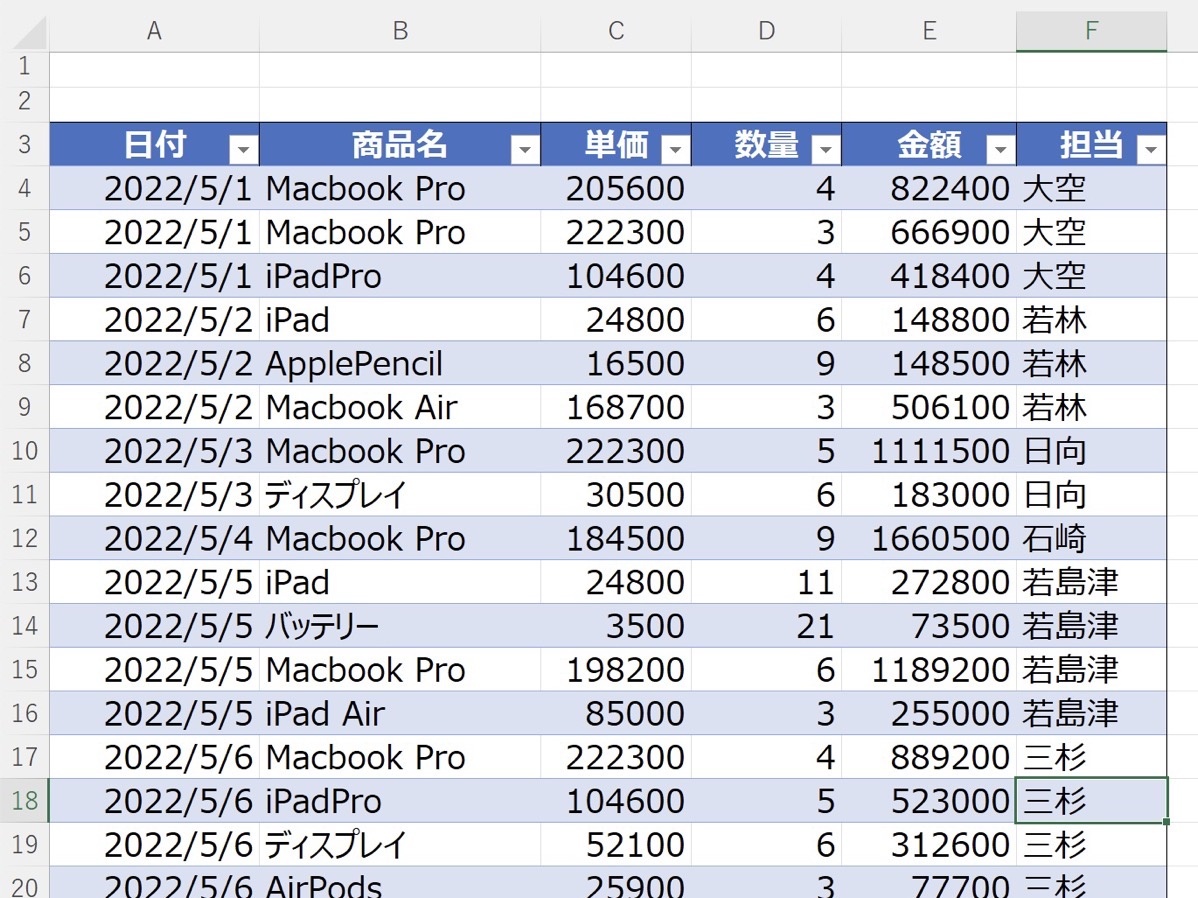Select row 10 header

point(24,451)
